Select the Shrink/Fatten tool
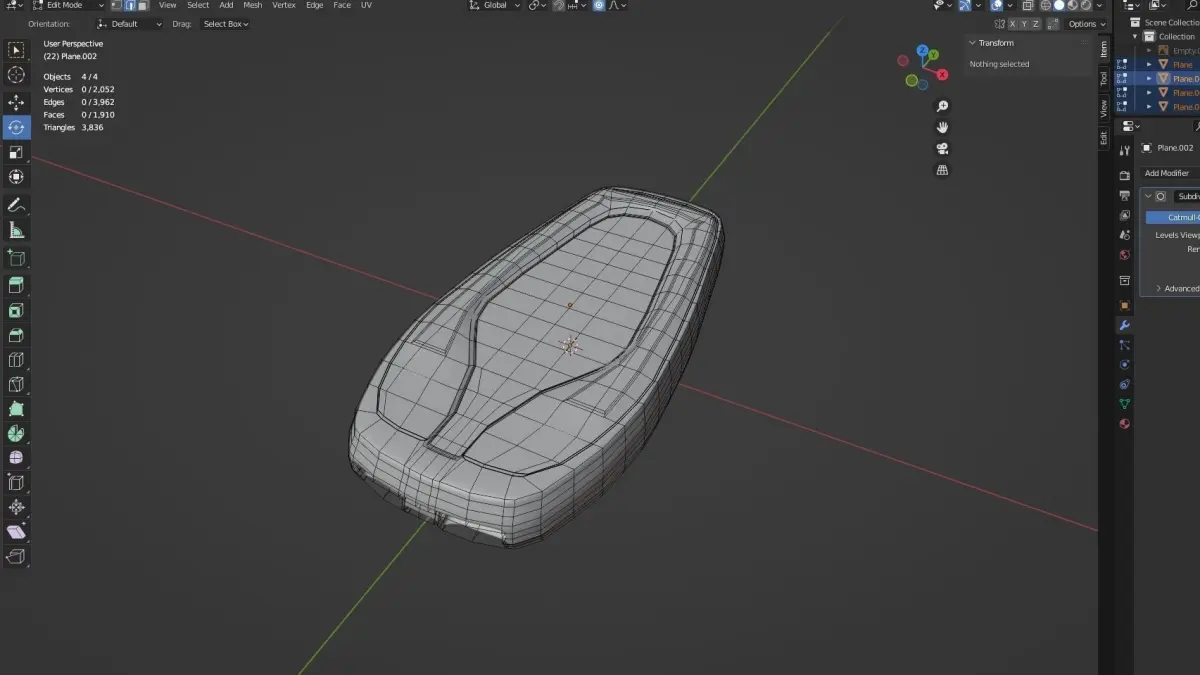 pyautogui.click(x=16, y=508)
